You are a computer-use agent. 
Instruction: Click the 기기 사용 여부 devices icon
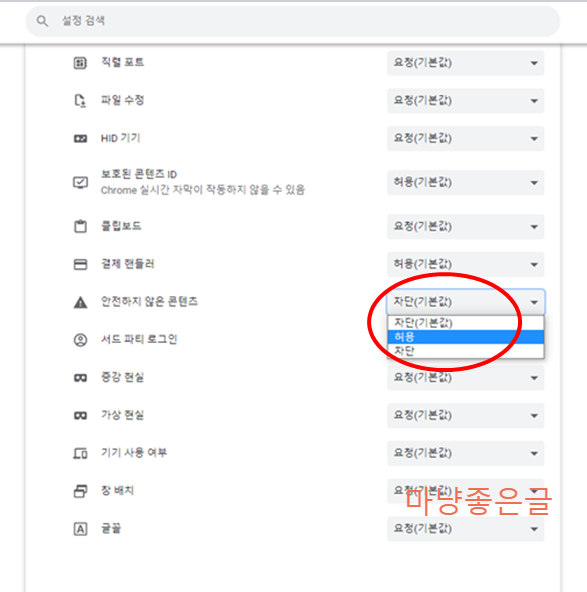[80, 453]
